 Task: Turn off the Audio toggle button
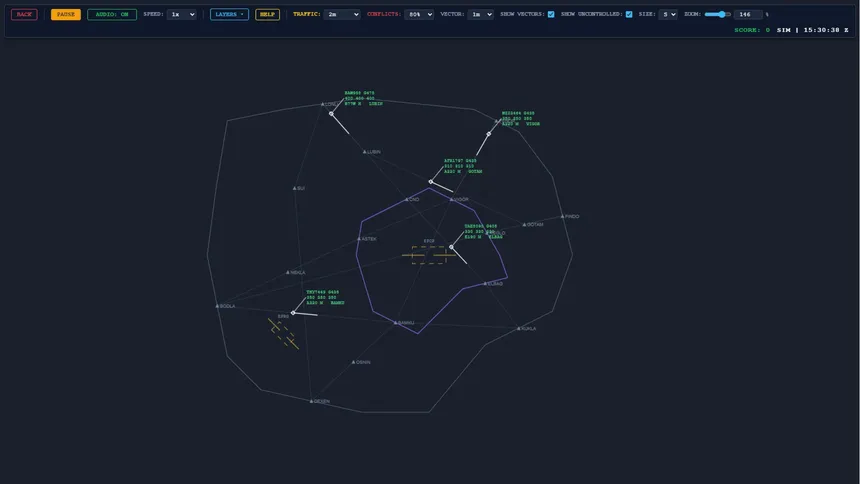click(x=112, y=15)
